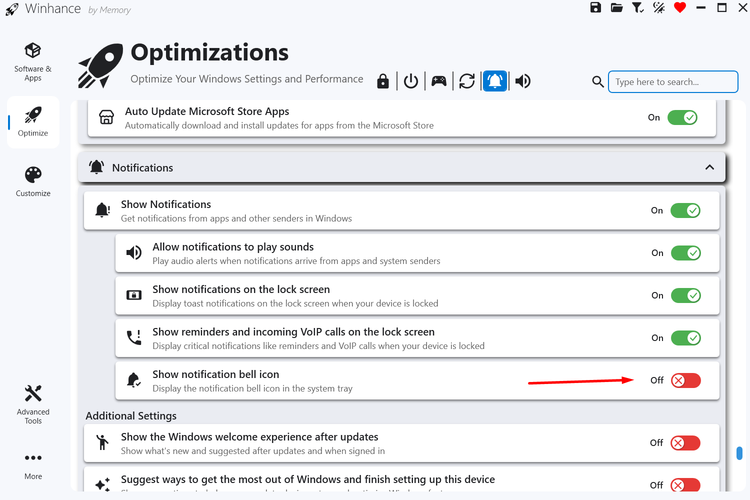Switch to Software & Apps tab

33,61
